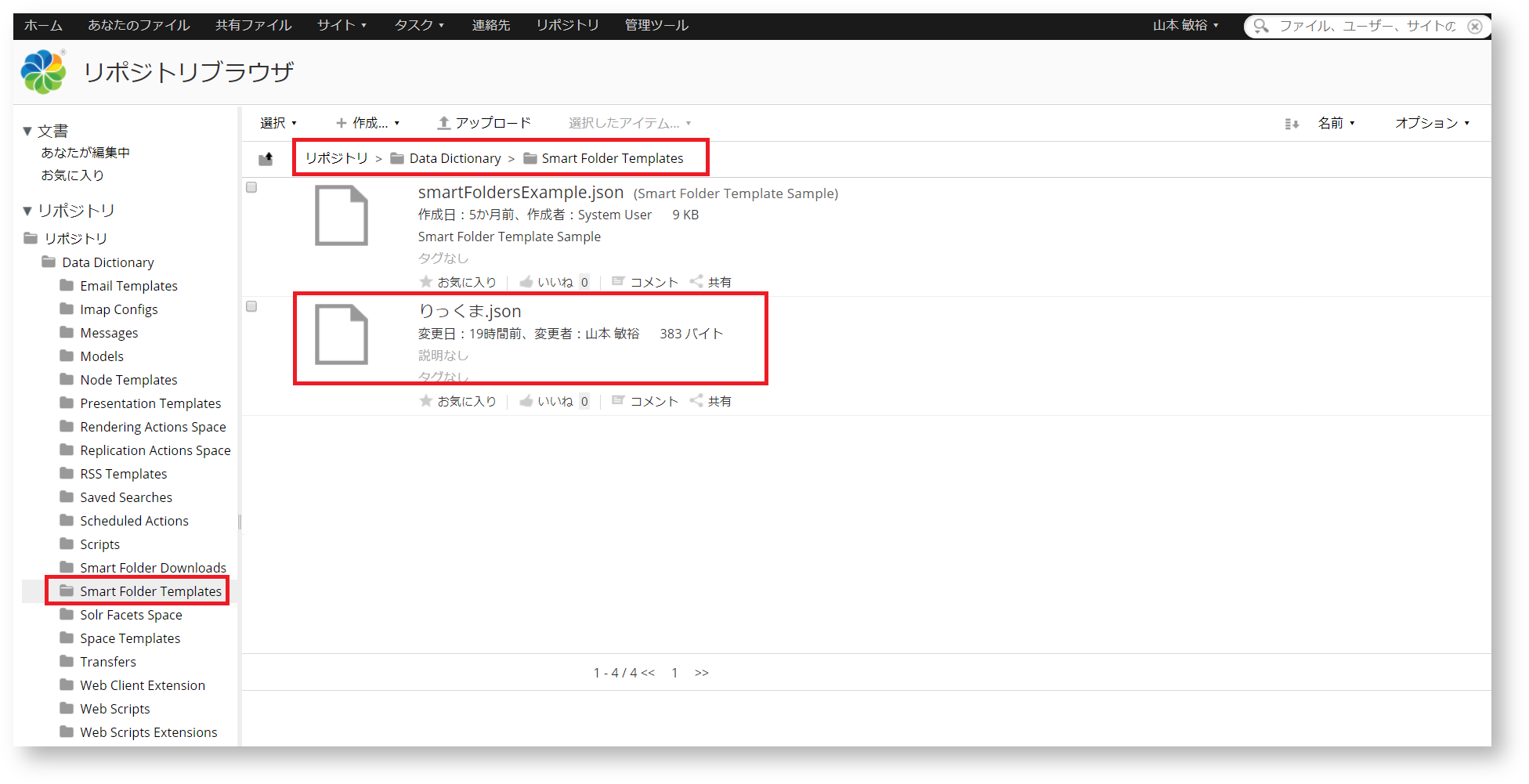Click Scripts folder icon in tree
This screenshot has height=784, width=1529.
[x=67, y=544]
